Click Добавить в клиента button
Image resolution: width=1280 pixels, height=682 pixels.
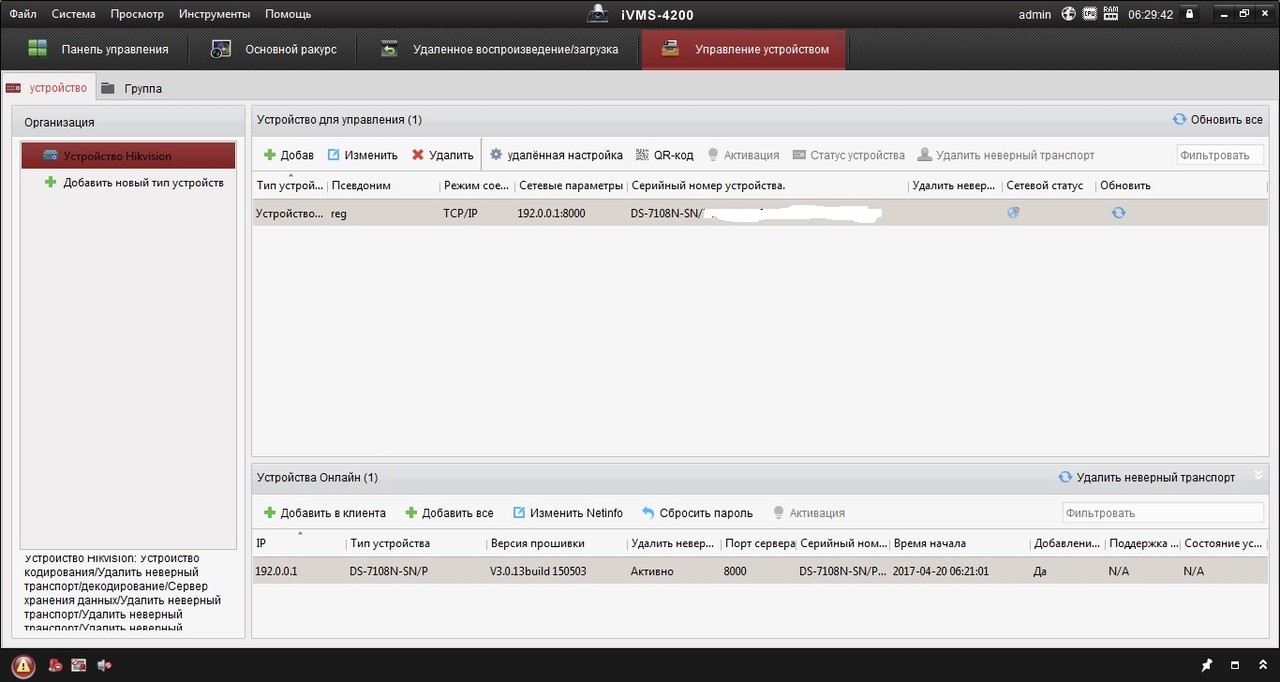tap(324, 513)
